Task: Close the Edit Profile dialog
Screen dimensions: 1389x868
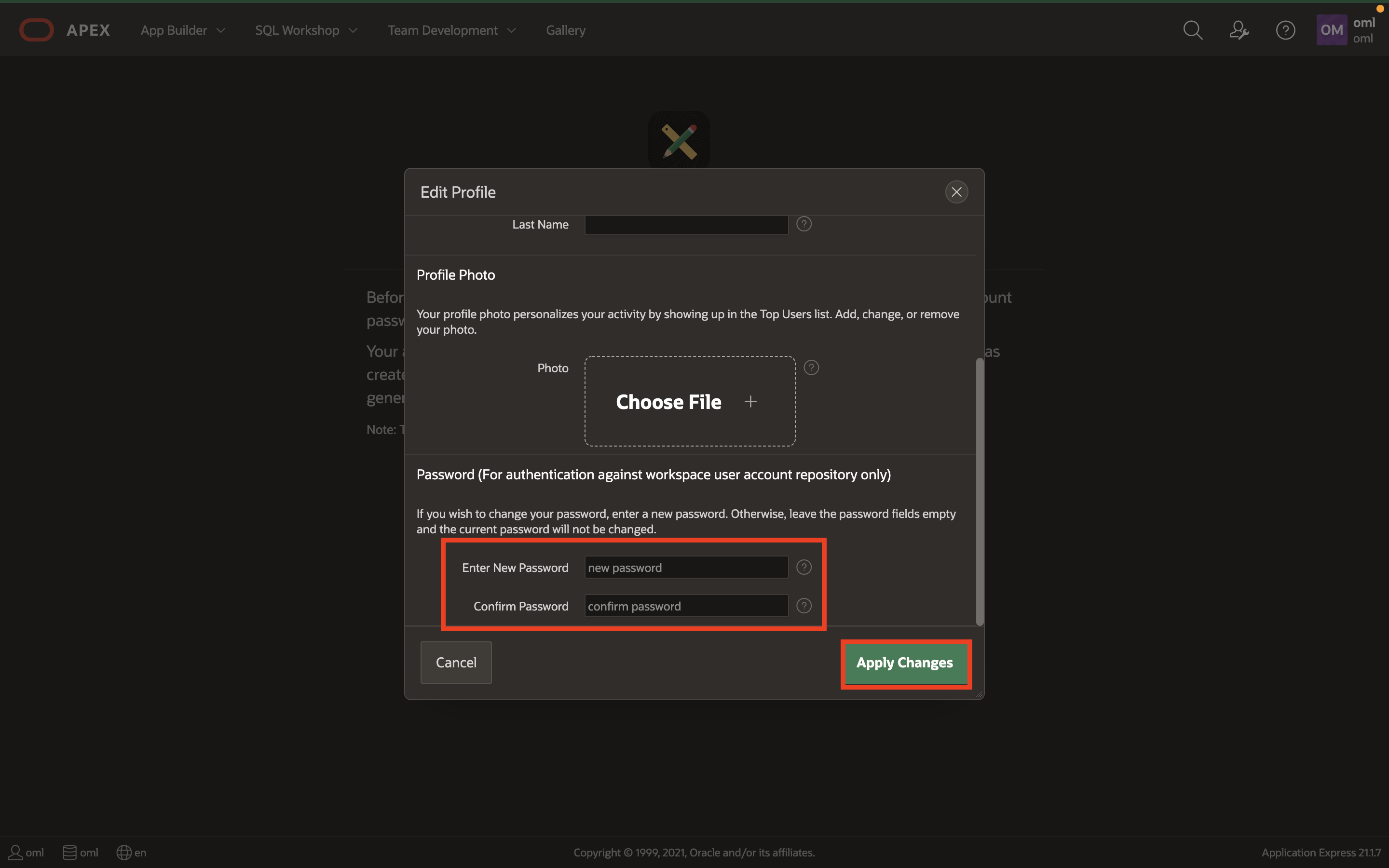Action: coord(956,192)
